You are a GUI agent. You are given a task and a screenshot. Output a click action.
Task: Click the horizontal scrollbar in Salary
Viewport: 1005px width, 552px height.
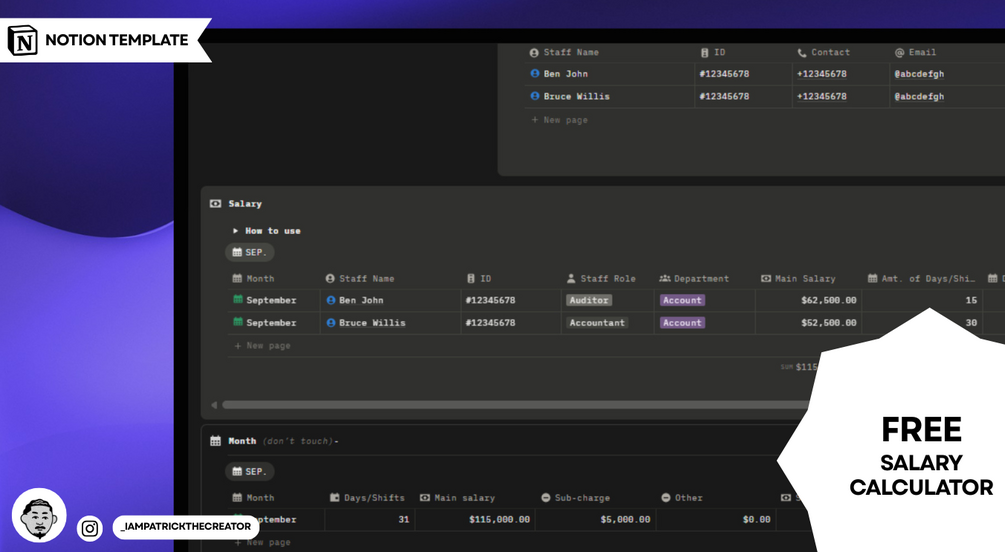point(516,405)
